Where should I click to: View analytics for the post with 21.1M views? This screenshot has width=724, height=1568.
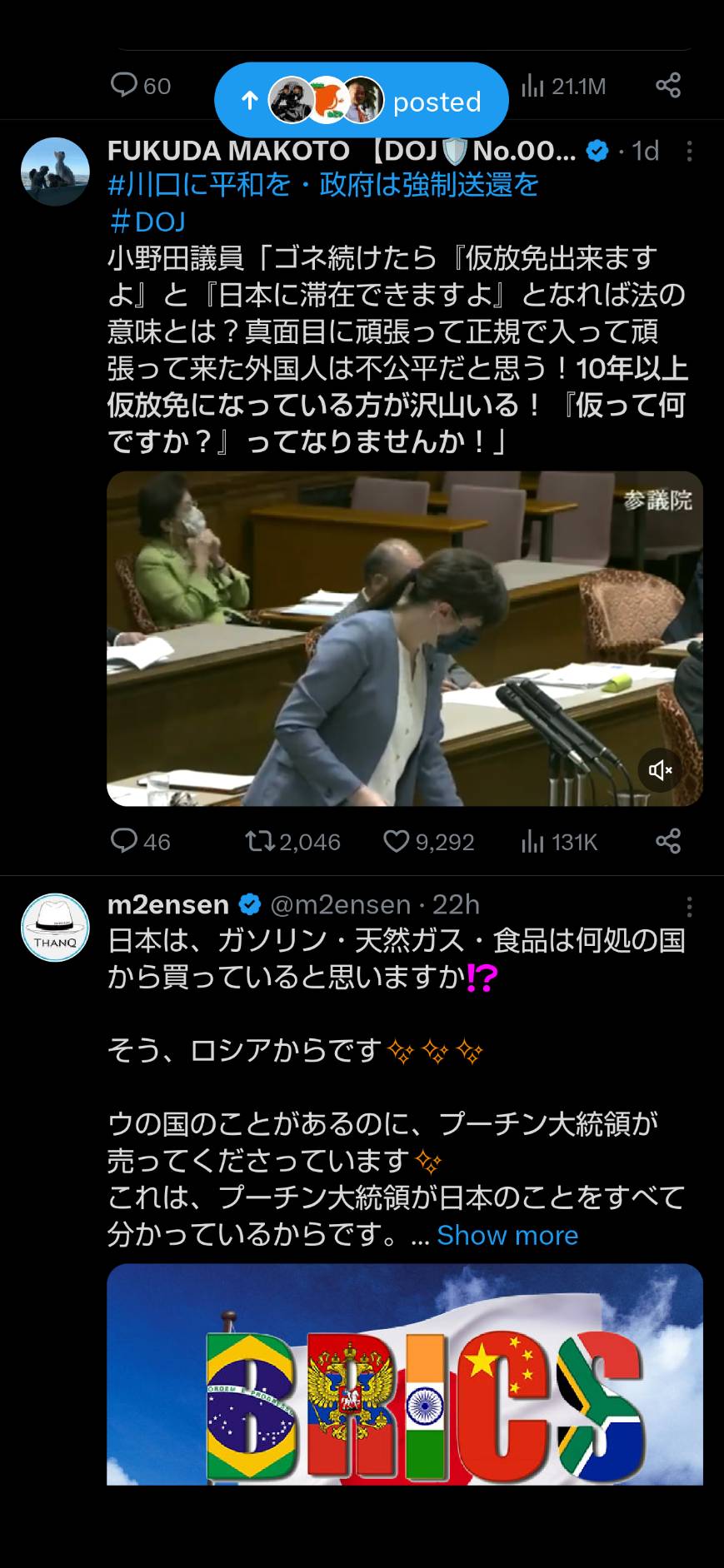[563, 86]
